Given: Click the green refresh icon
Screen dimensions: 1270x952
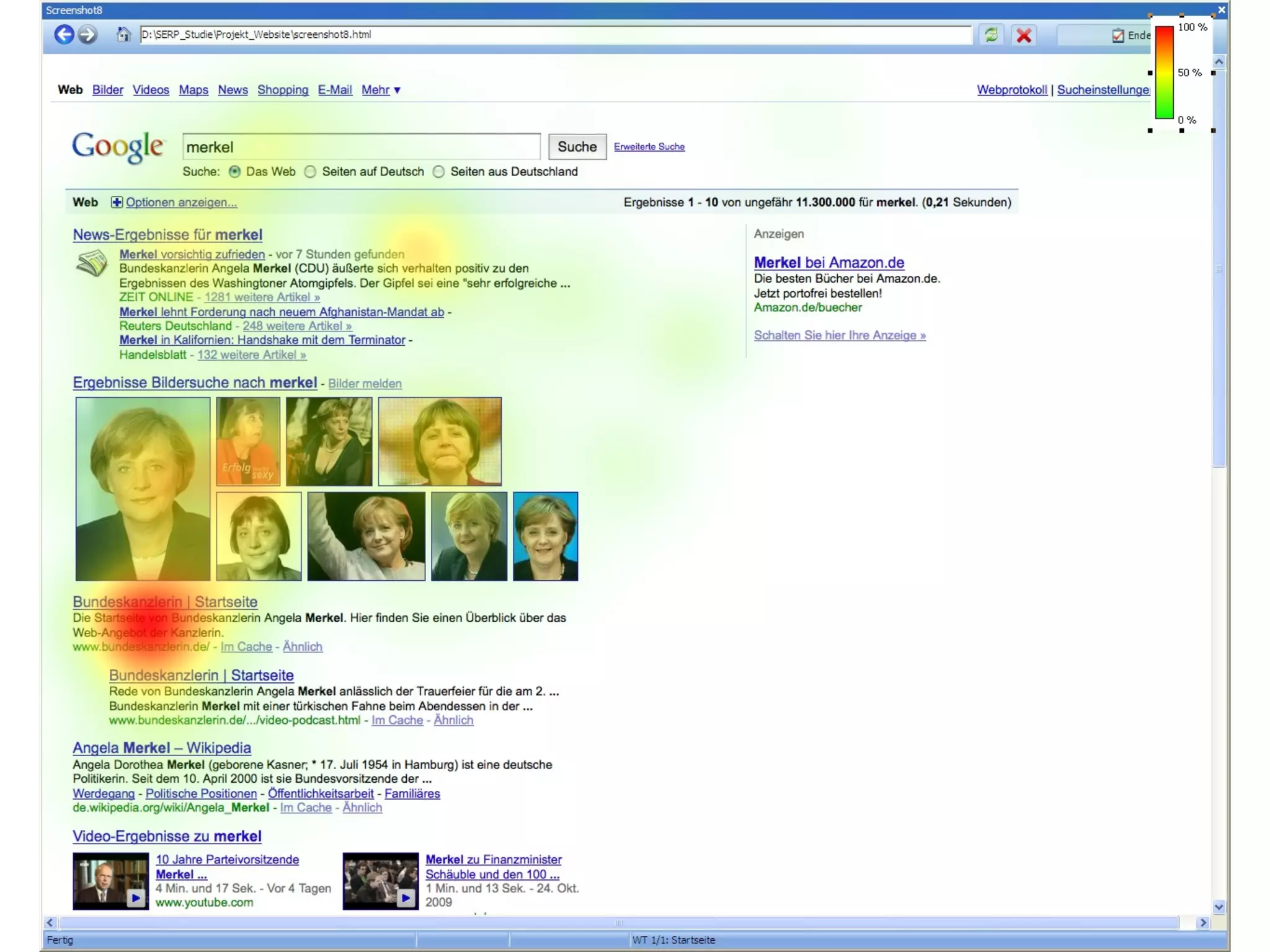Looking at the screenshot, I should click(991, 35).
